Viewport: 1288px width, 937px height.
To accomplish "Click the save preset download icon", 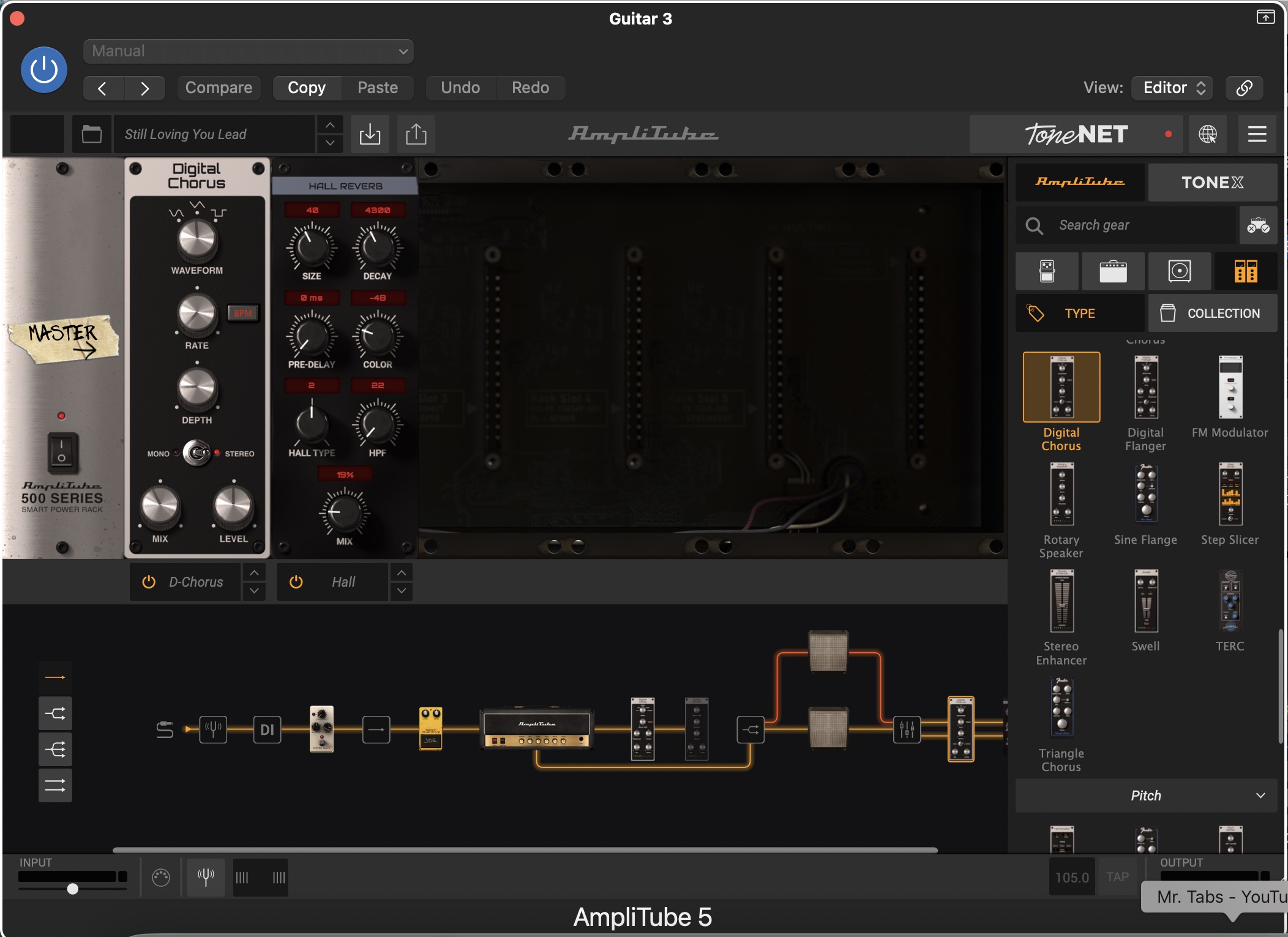I will tap(370, 134).
